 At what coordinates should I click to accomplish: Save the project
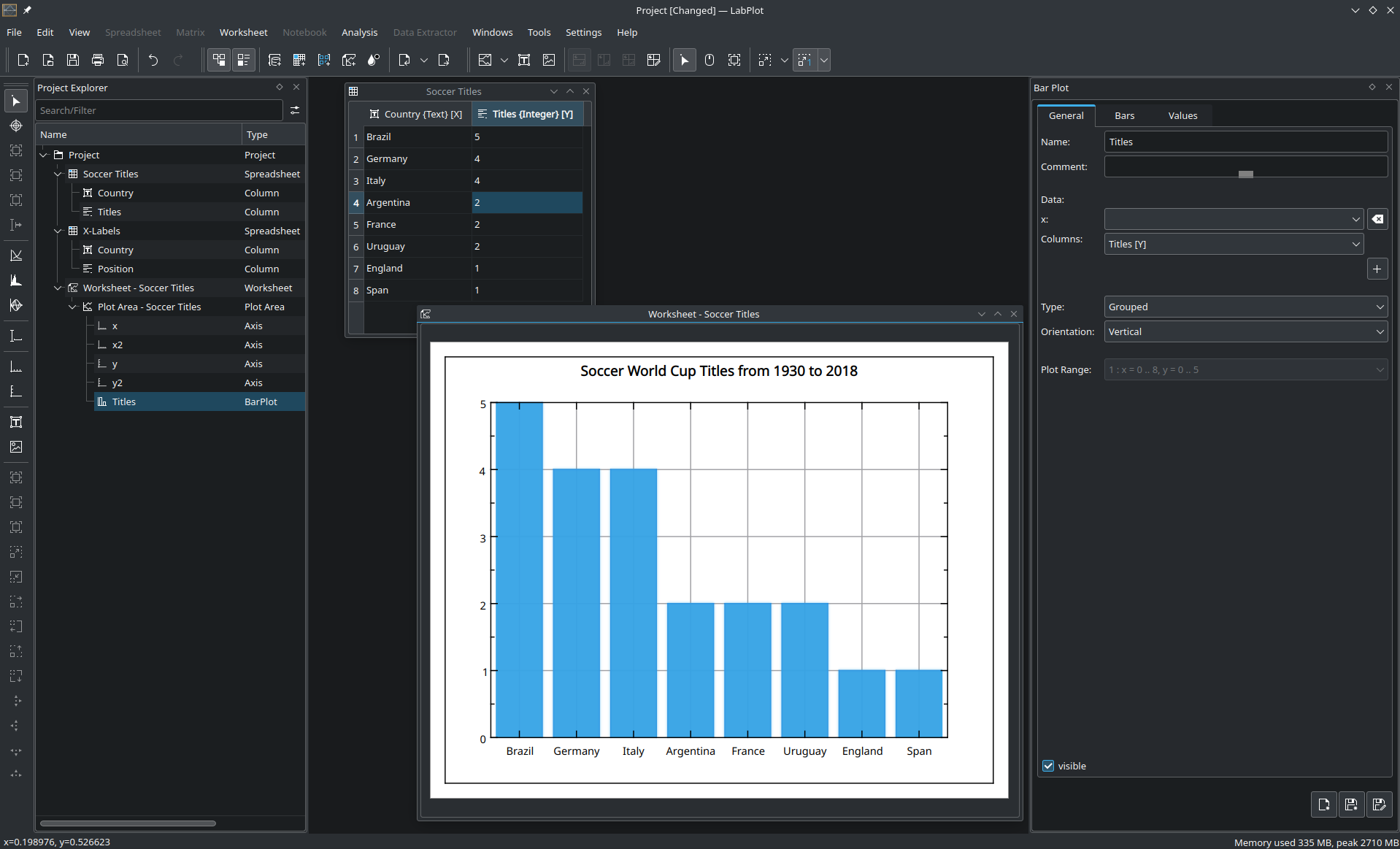click(x=72, y=60)
